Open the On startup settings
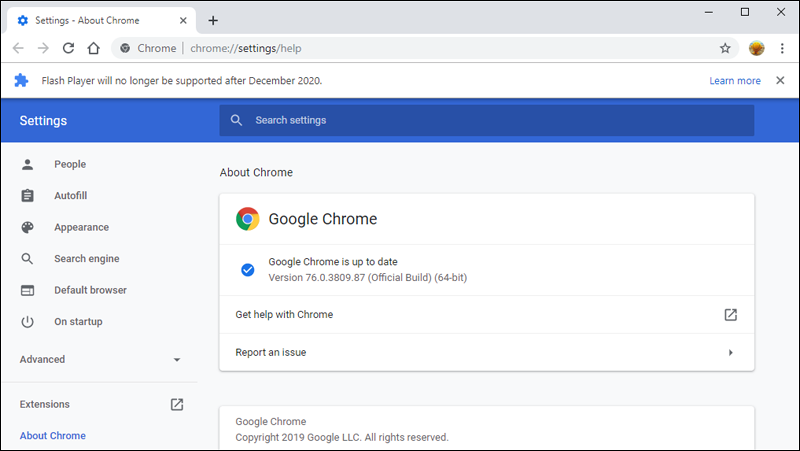This screenshot has width=800, height=451. click(x=78, y=322)
